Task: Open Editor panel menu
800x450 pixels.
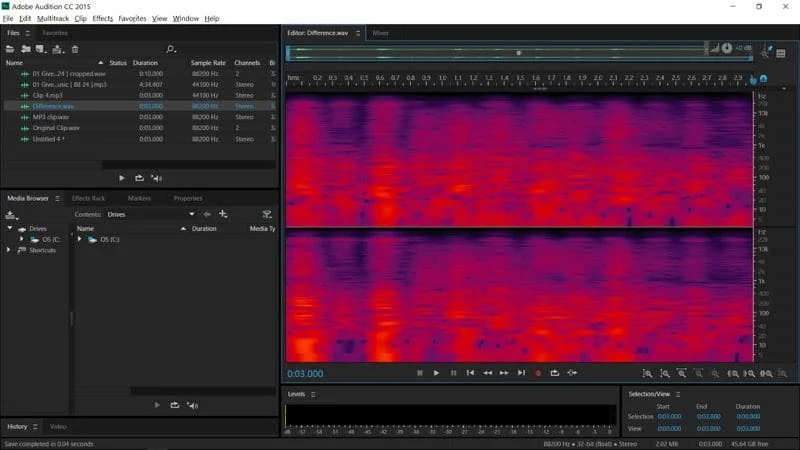Action: coord(358,33)
